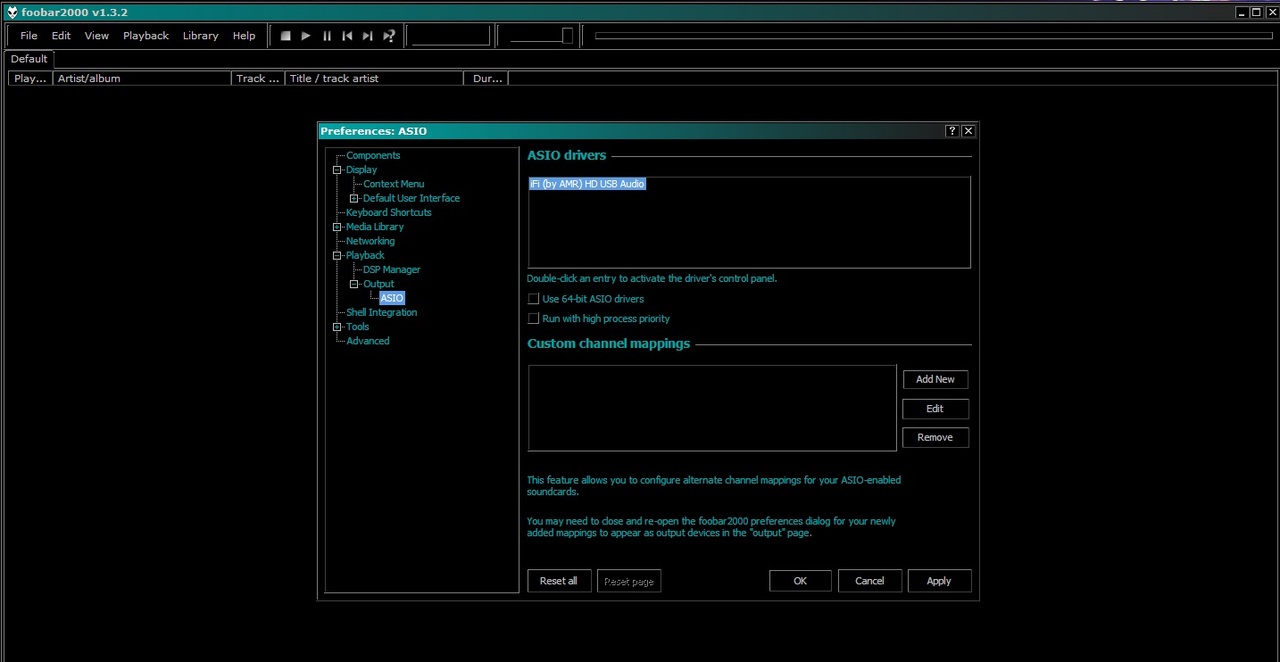
Task: Click the Dur... column header
Action: [x=487, y=78]
